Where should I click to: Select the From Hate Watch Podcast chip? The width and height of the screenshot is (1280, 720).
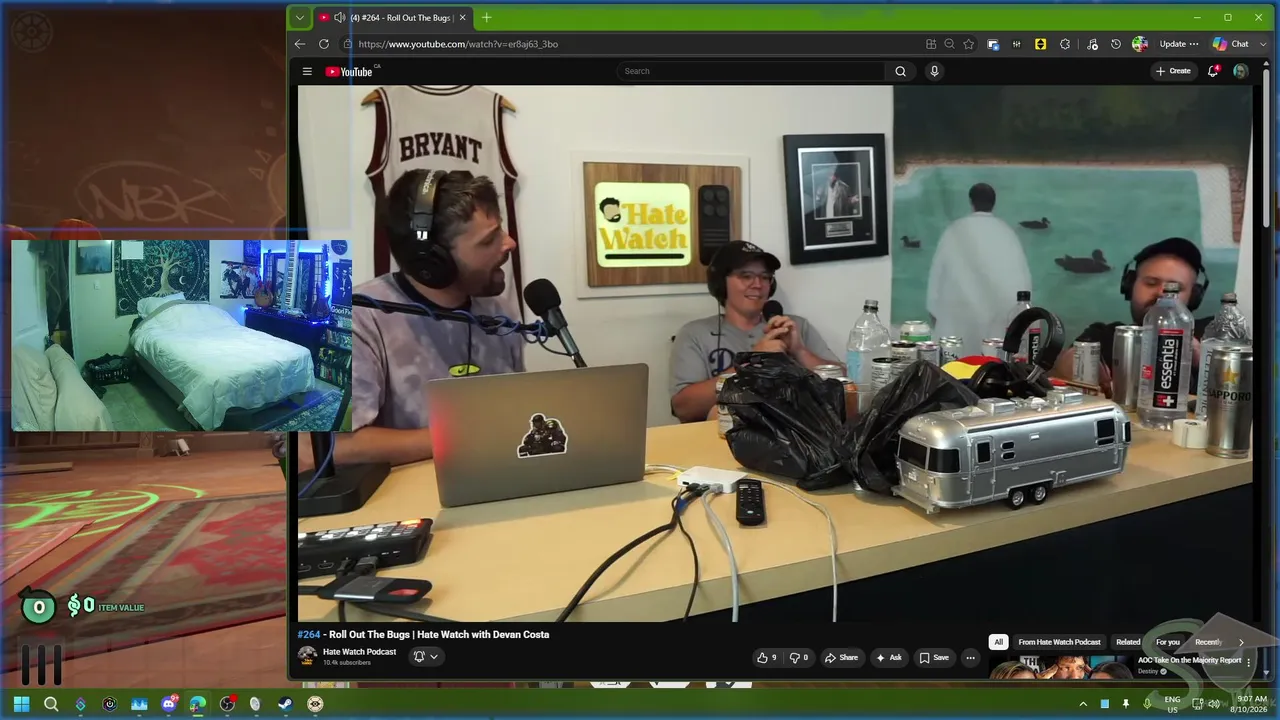click(x=1059, y=642)
